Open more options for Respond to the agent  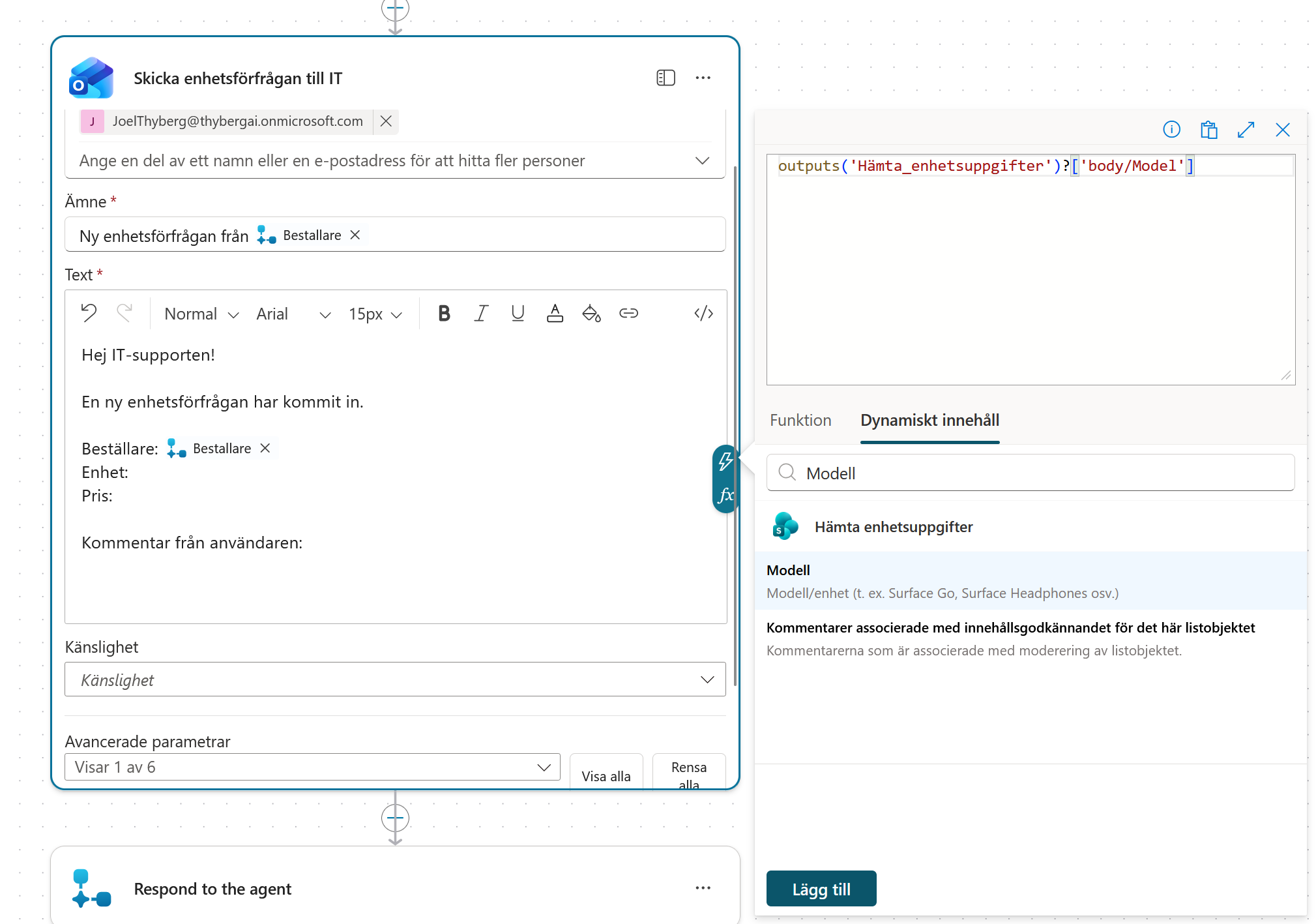click(703, 888)
